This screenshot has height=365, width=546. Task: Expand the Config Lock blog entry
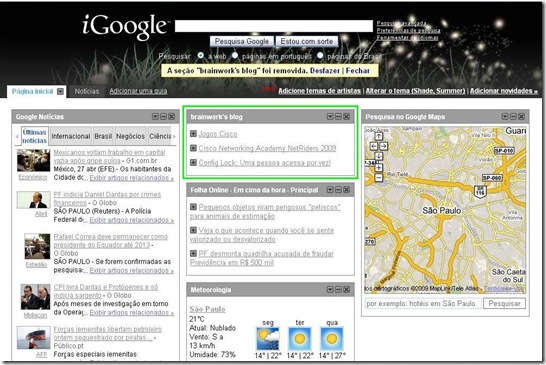[x=193, y=162]
